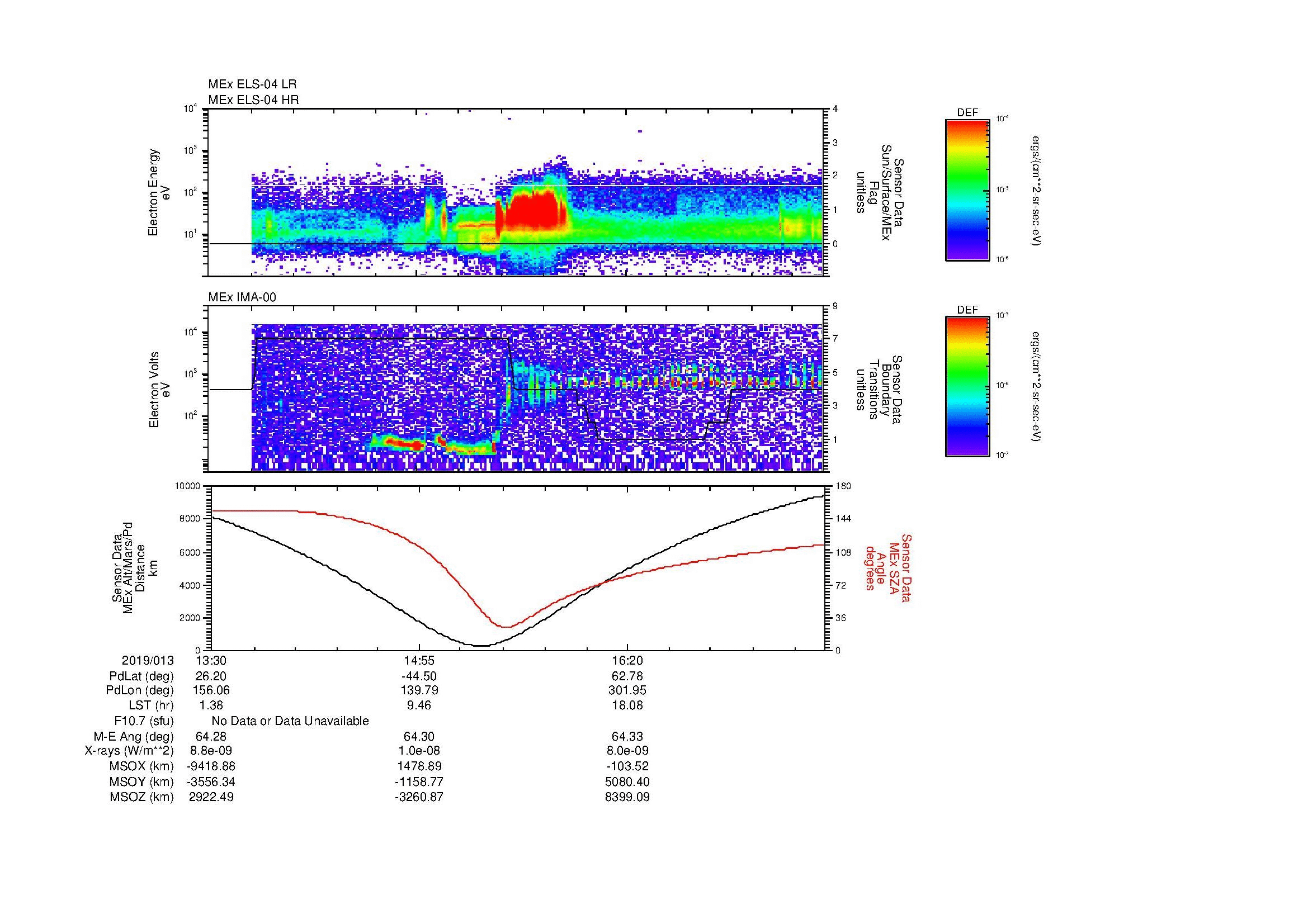Click the SZA axis tick '144'
The height and width of the screenshot is (924, 1308).
click(x=843, y=519)
